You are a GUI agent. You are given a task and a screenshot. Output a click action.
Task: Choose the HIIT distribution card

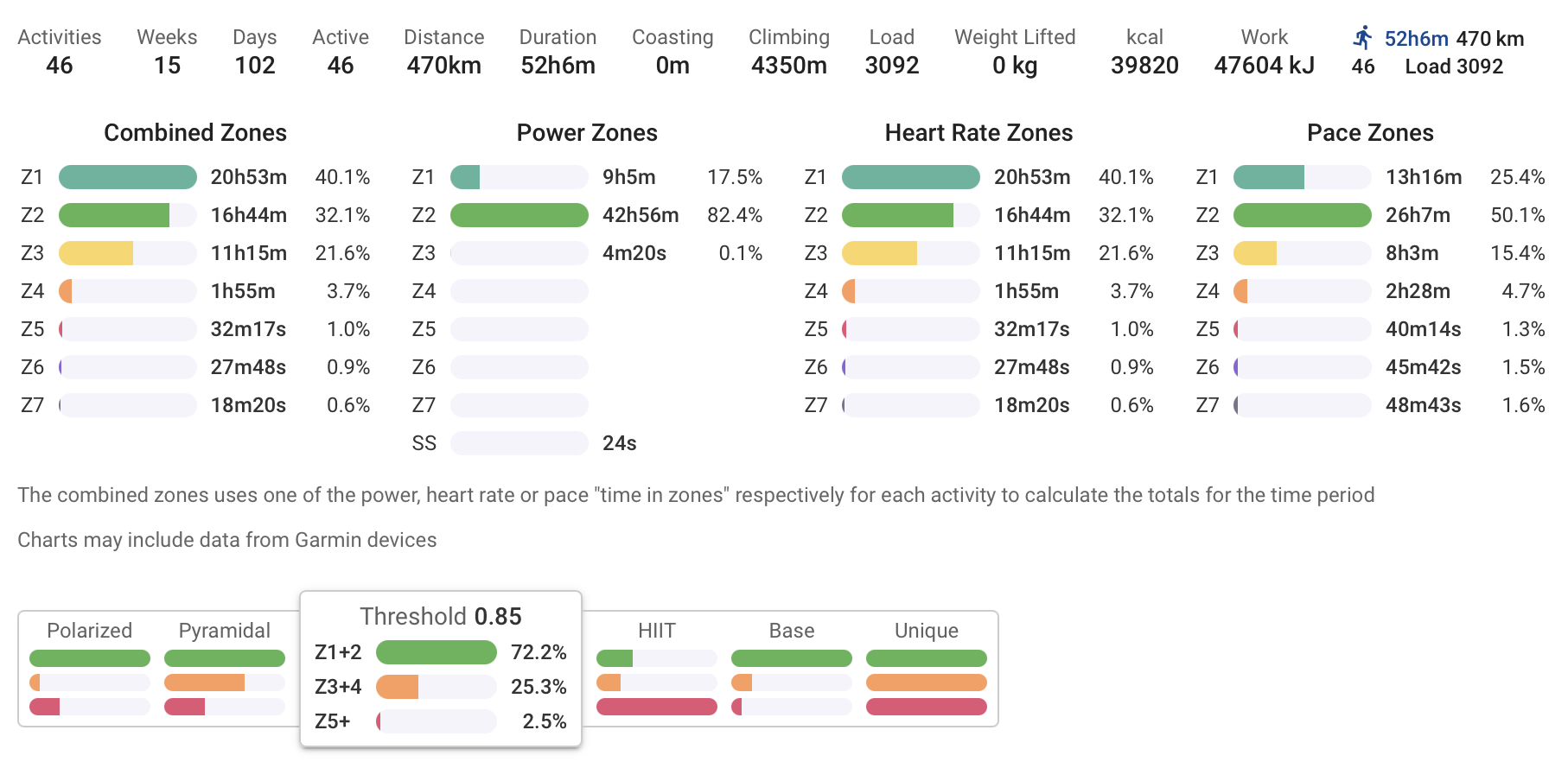click(656, 668)
